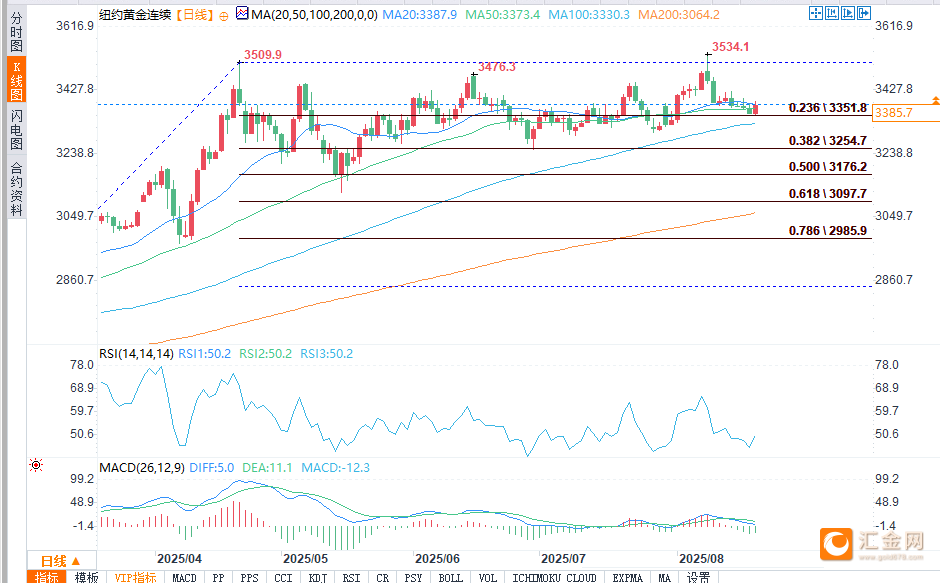Click the 3534.1 high price marker

730,47
